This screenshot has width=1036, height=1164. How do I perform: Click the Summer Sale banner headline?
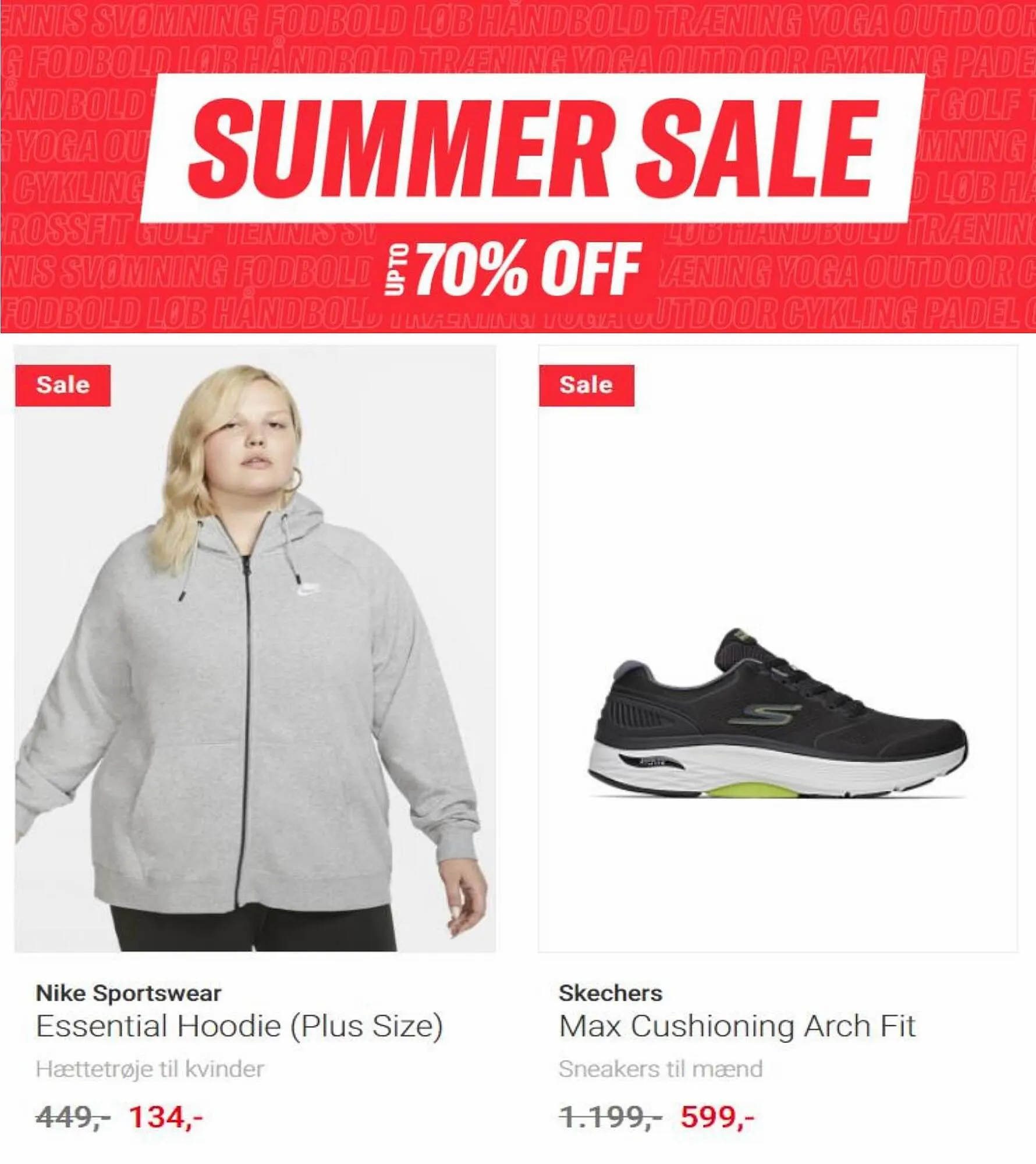(533, 148)
